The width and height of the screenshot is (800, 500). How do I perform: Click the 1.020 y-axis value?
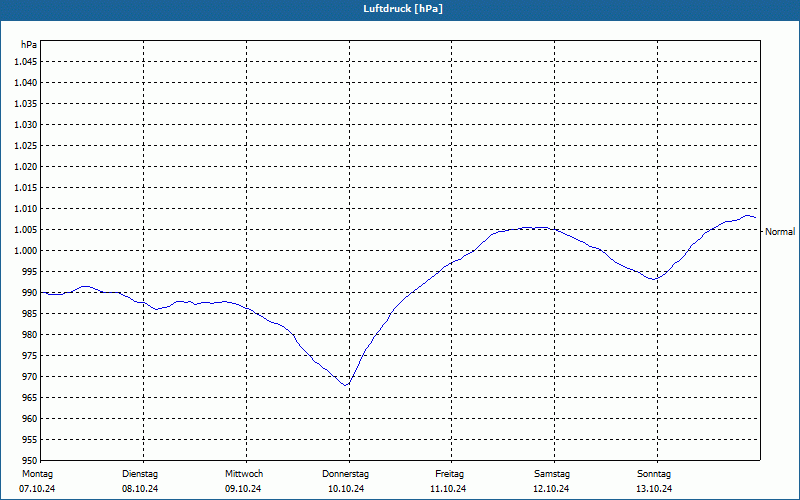pyautogui.click(x=26, y=166)
